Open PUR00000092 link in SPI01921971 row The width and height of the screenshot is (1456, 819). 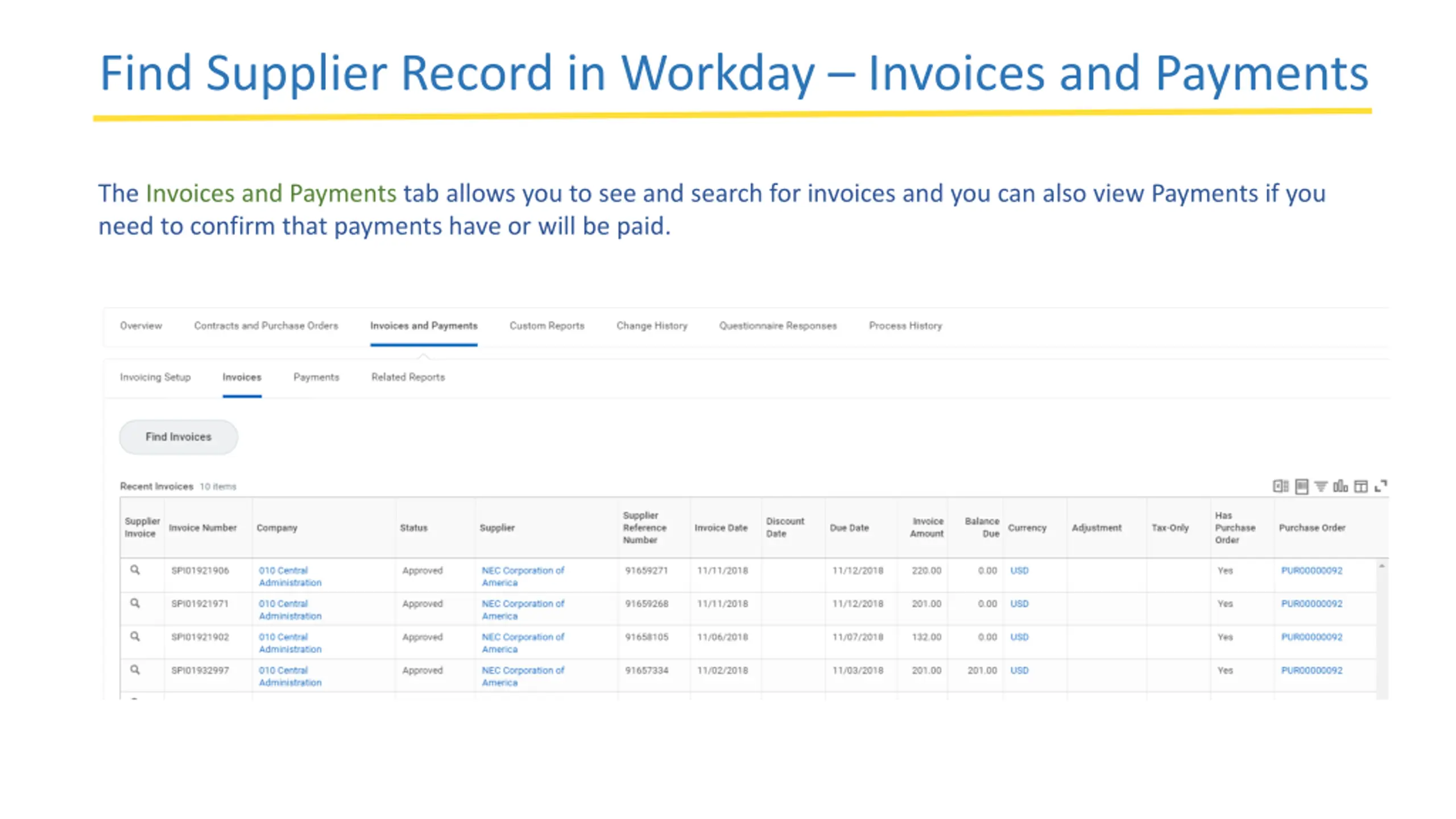1312,603
